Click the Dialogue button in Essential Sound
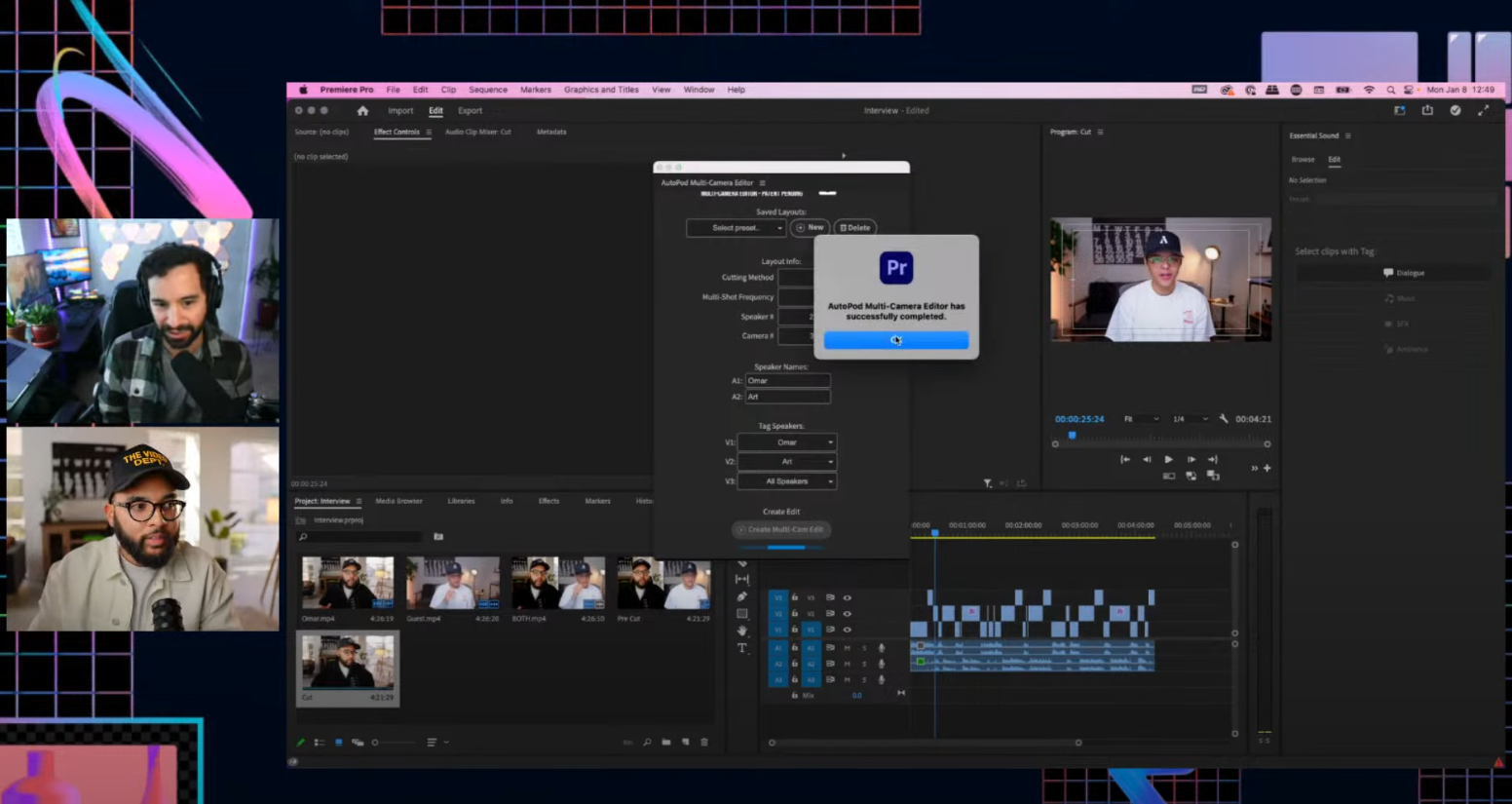 [1393, 273]
